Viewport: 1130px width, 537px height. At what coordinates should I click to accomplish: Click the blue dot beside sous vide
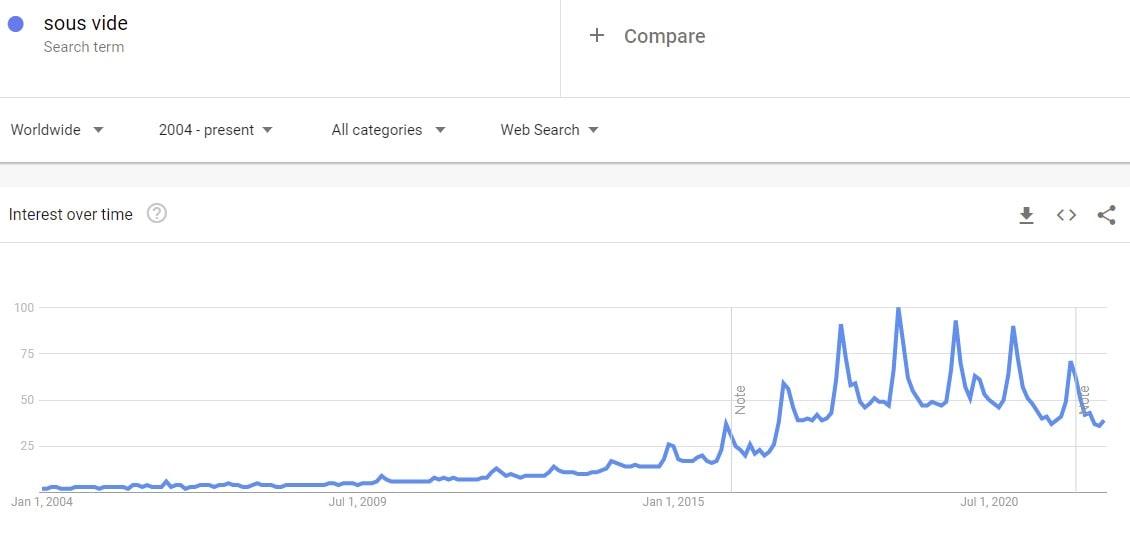[x=15, y=24]
